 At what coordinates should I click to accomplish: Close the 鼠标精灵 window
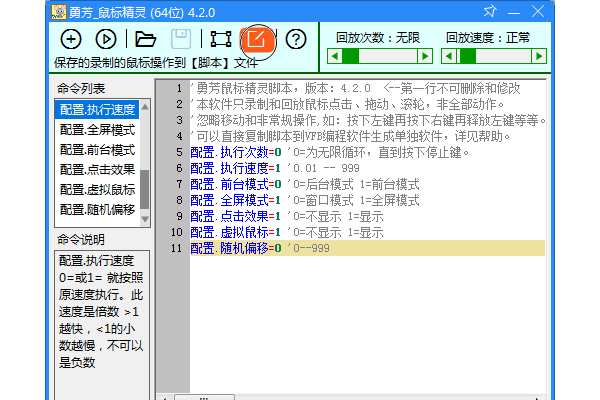point(538,11)
